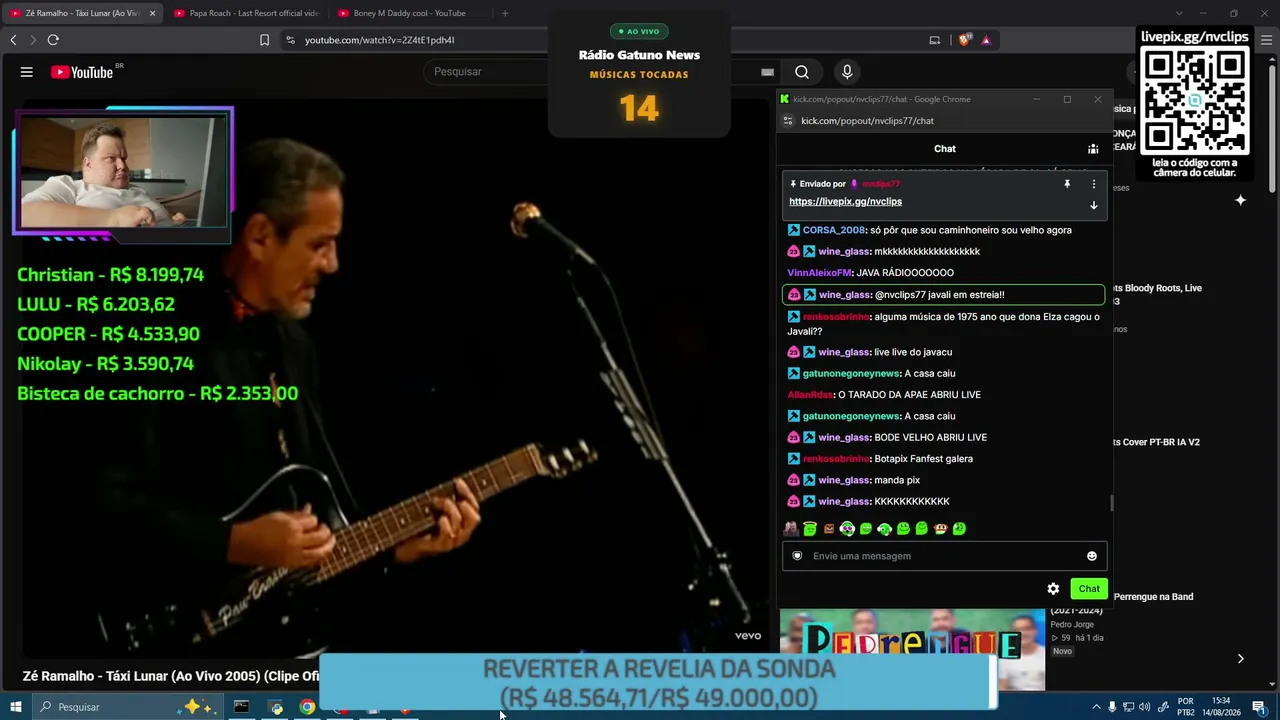Open the livepix.gg/nvclips pinned link
Viewport: 1280px width, 720px height.
pyautogui.click(x=845, y=202)
